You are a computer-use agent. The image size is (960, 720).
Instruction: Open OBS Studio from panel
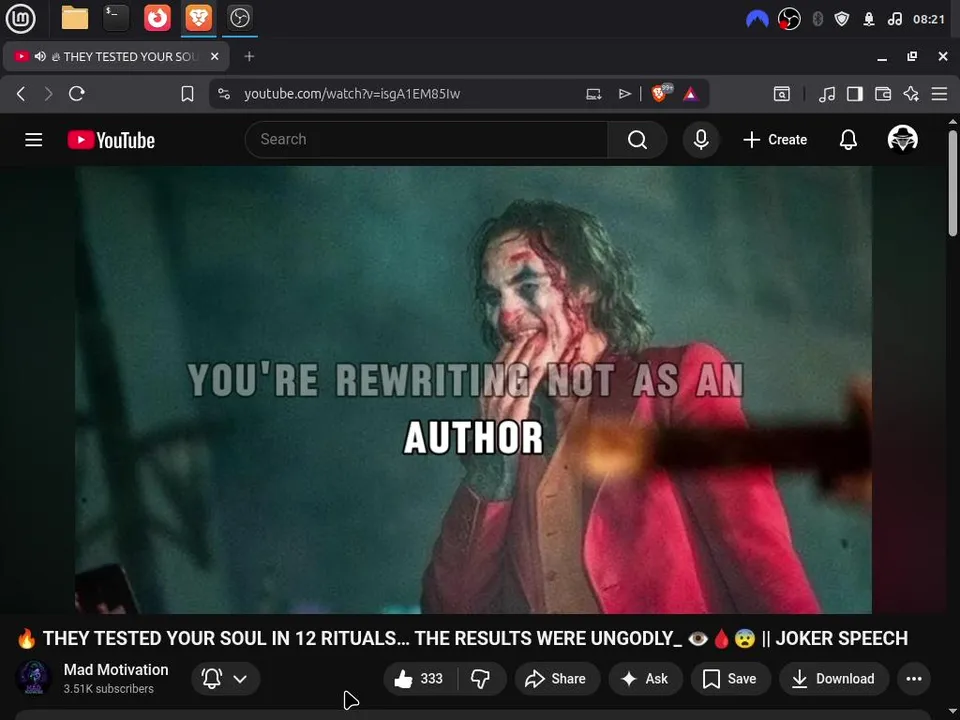[x=239, y=18]
